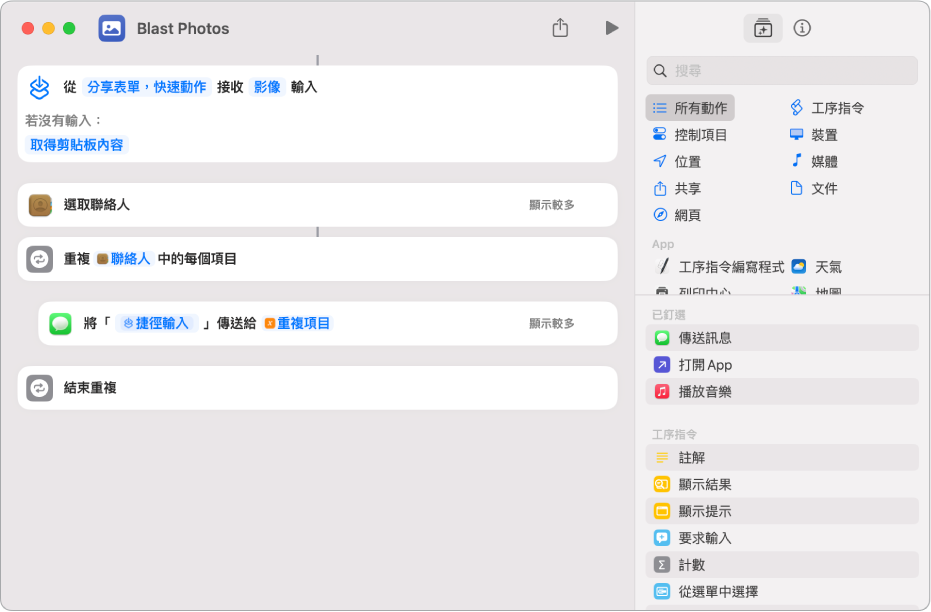Click the 聯絡人 variable token
Screen dimensions: 931x612
point(124,259)
